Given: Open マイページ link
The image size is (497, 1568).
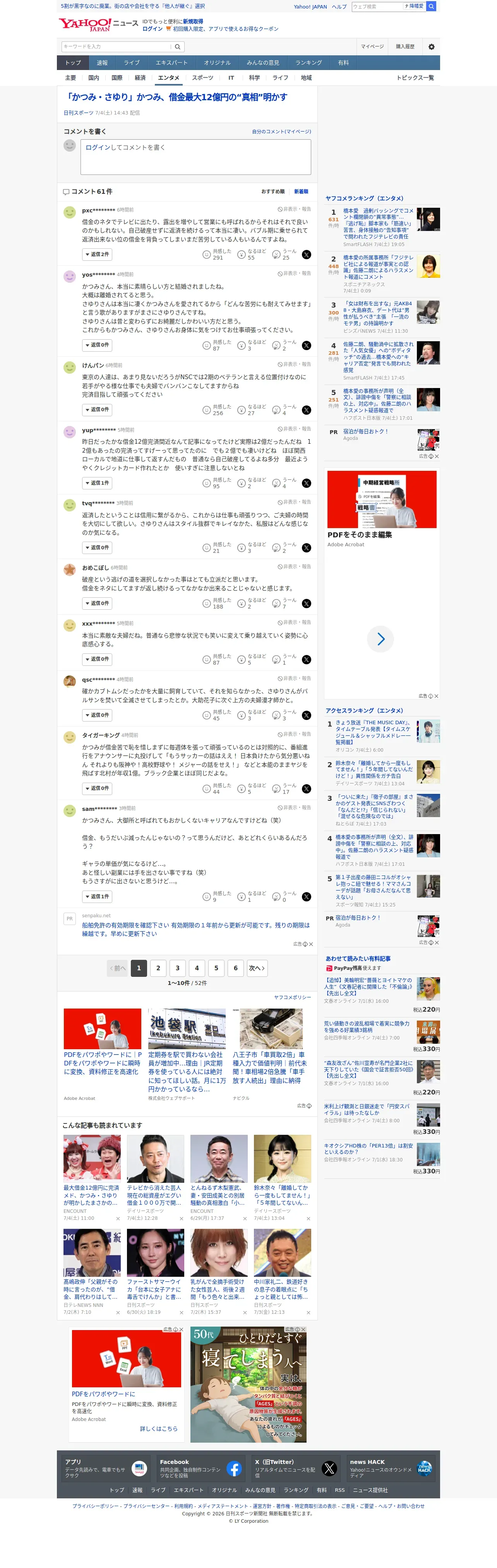Looking at the screenshot, I should pos(372,47).
